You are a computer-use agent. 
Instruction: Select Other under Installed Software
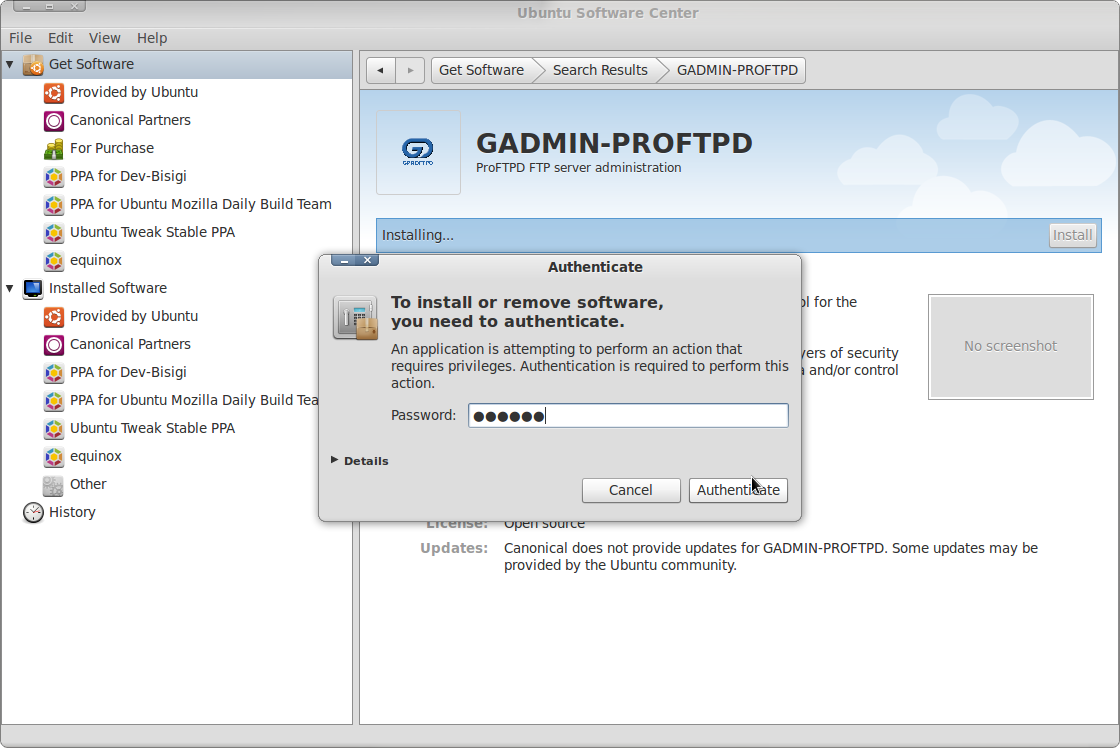tap(88, 484)
